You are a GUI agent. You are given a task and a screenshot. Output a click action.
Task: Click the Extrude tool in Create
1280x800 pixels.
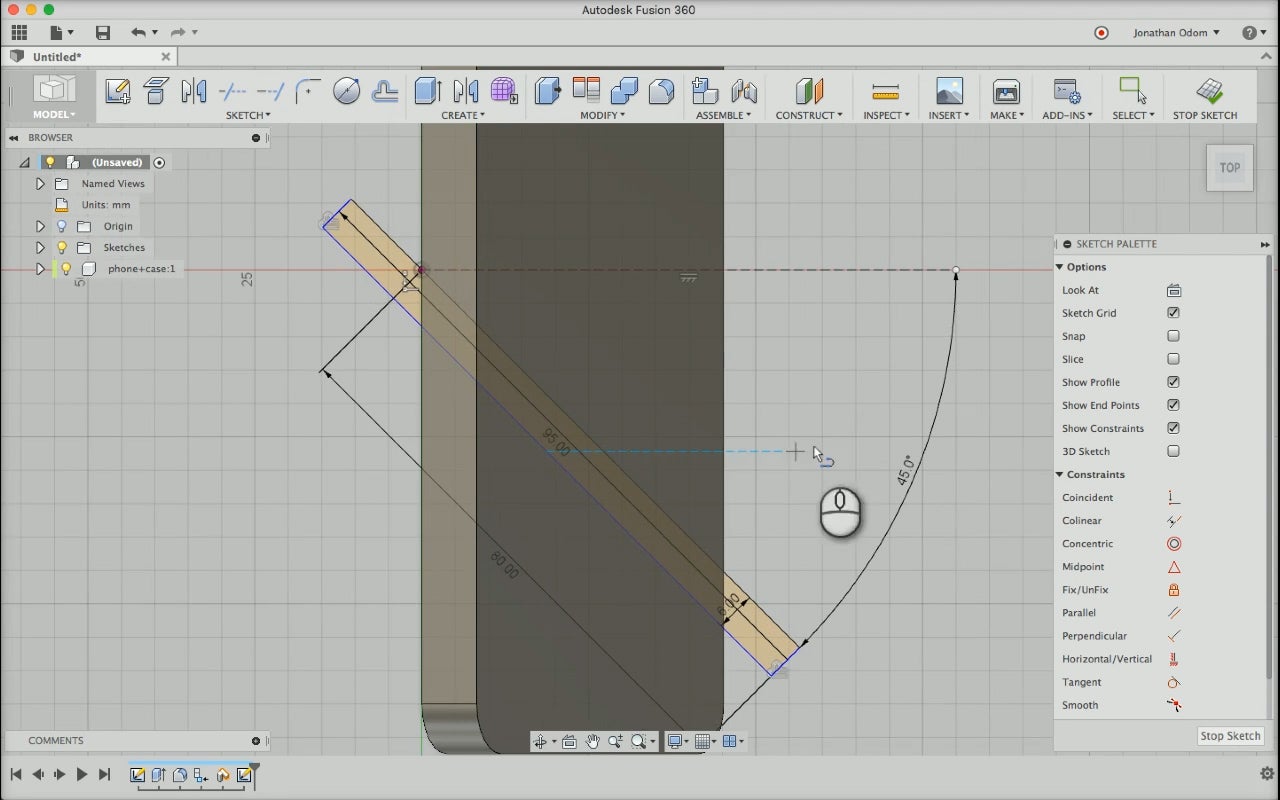428,91
